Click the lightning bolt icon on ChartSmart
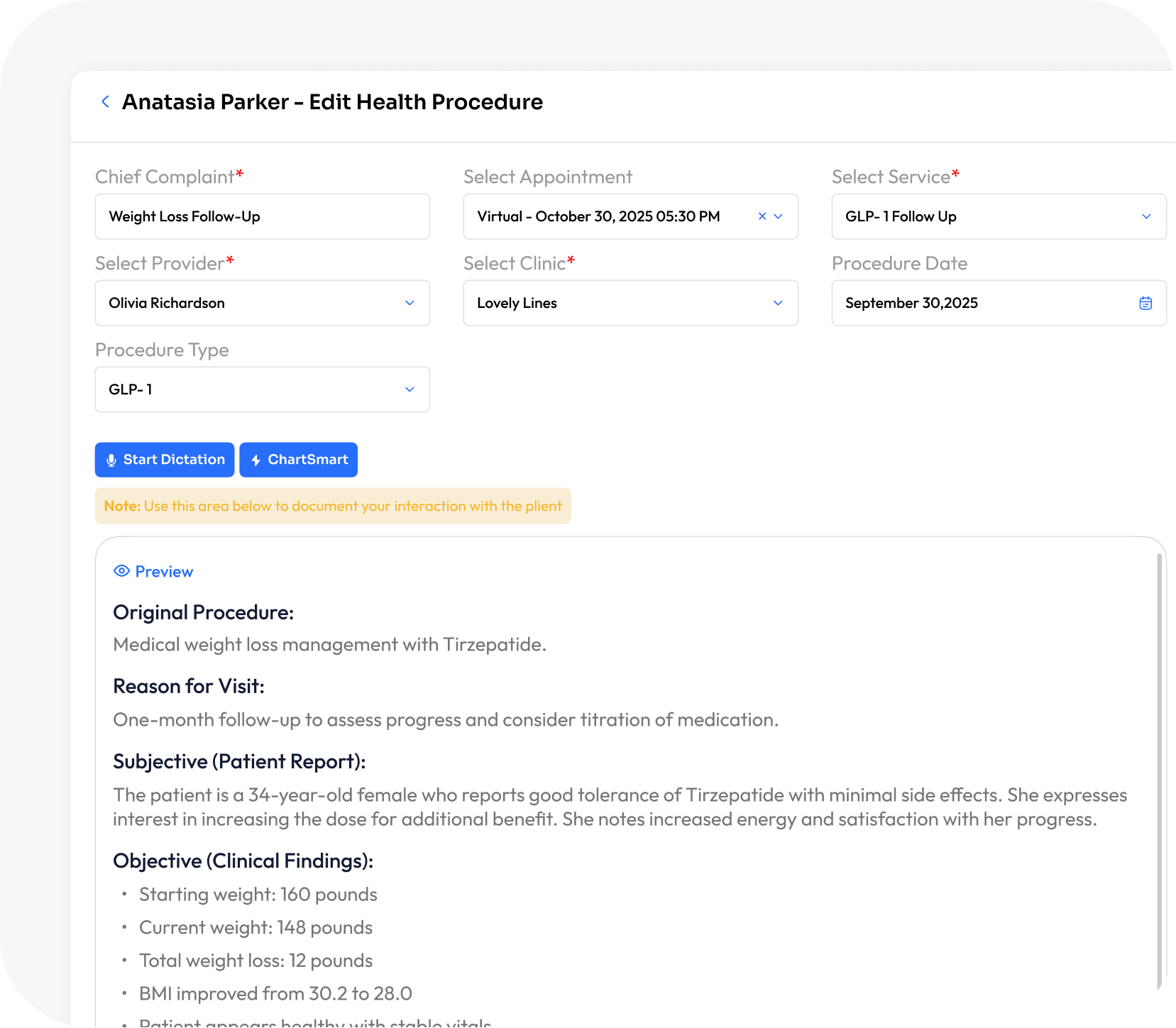 (x=256, y=460)
